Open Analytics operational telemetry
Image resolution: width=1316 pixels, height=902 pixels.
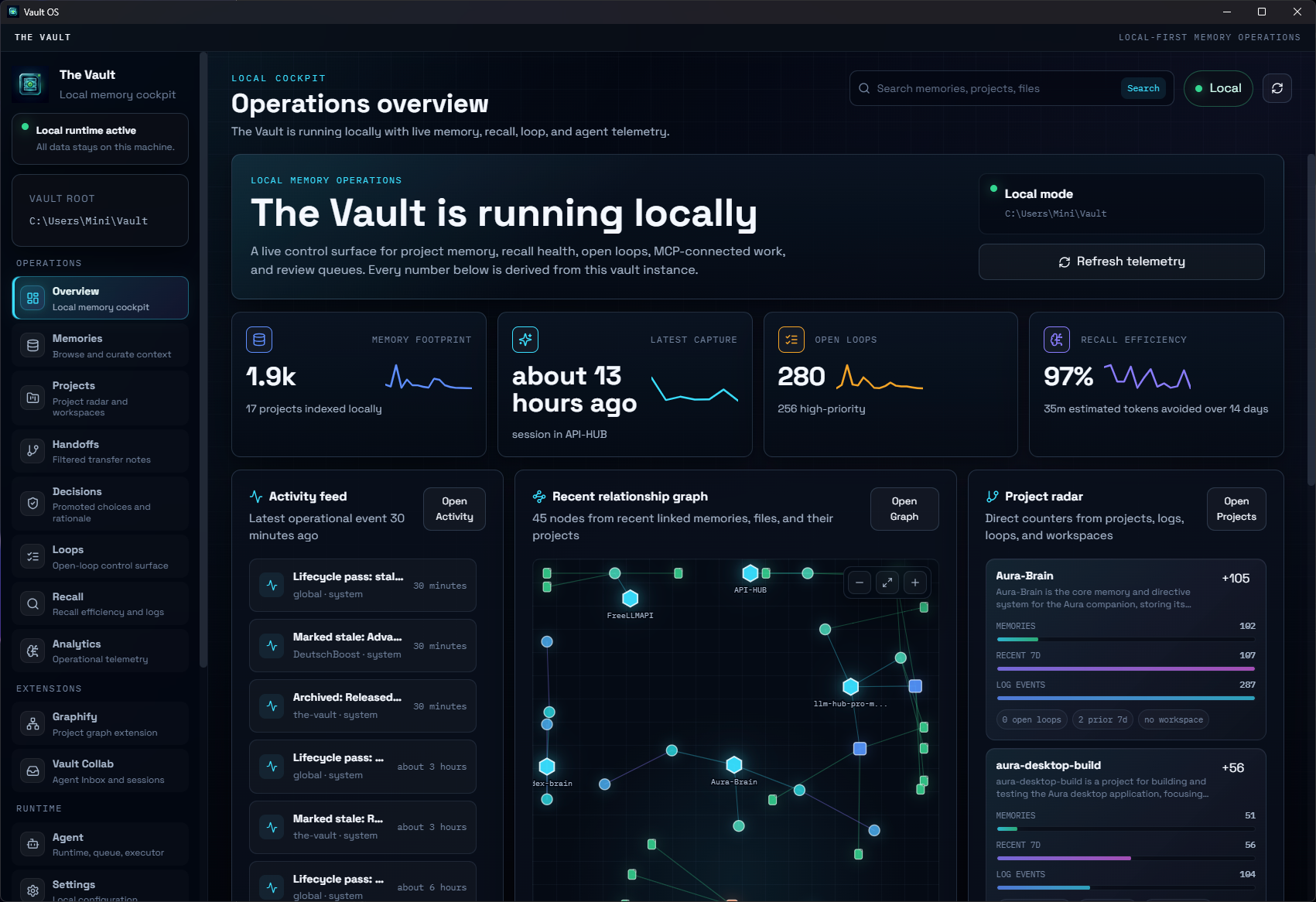point(101,651)
